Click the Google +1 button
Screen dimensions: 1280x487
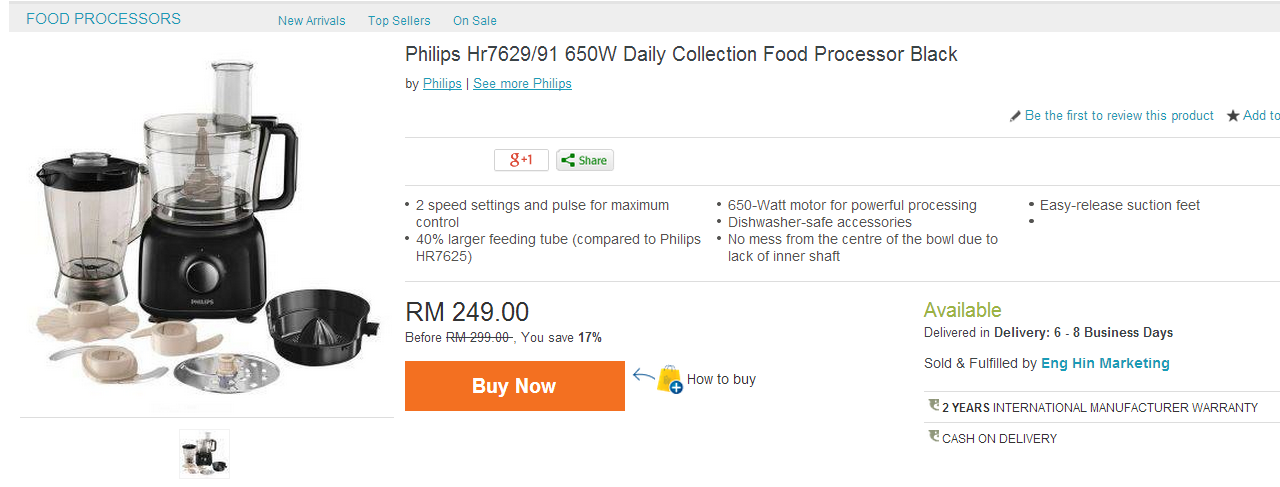point(521,160)
